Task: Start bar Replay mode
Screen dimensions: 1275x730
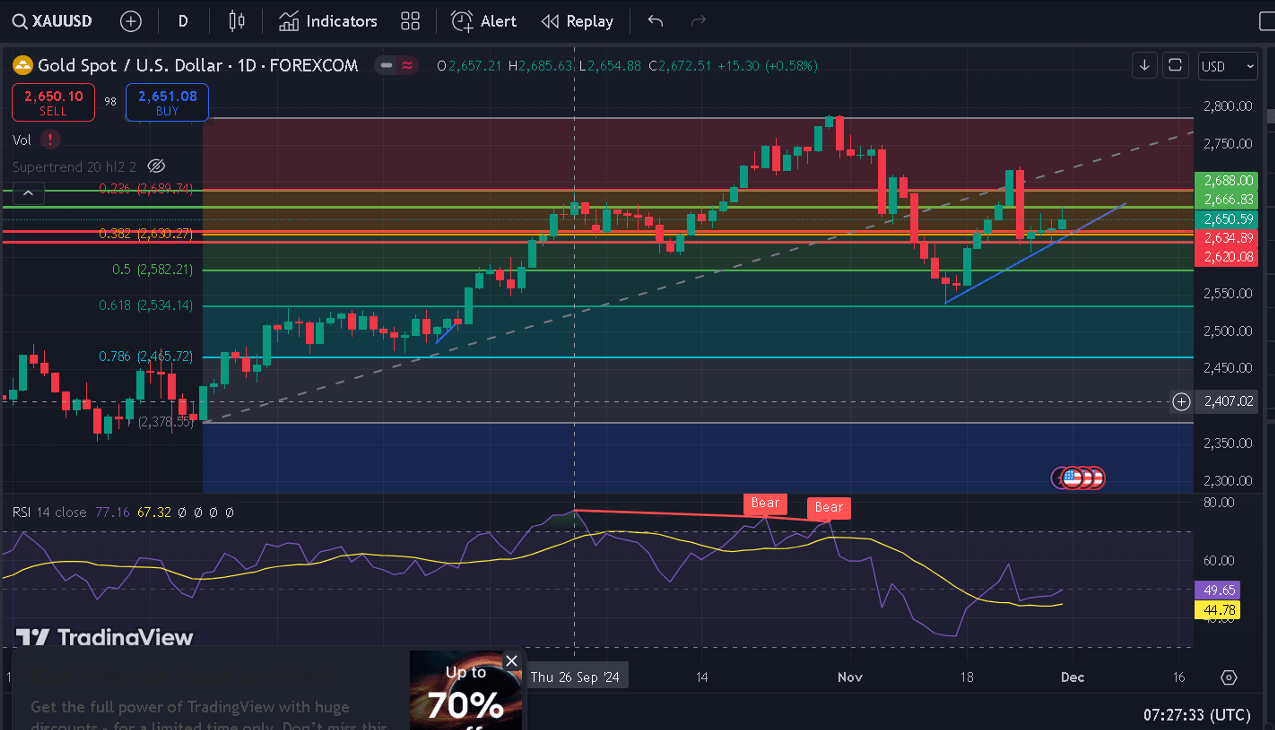Action: point(577,21)
